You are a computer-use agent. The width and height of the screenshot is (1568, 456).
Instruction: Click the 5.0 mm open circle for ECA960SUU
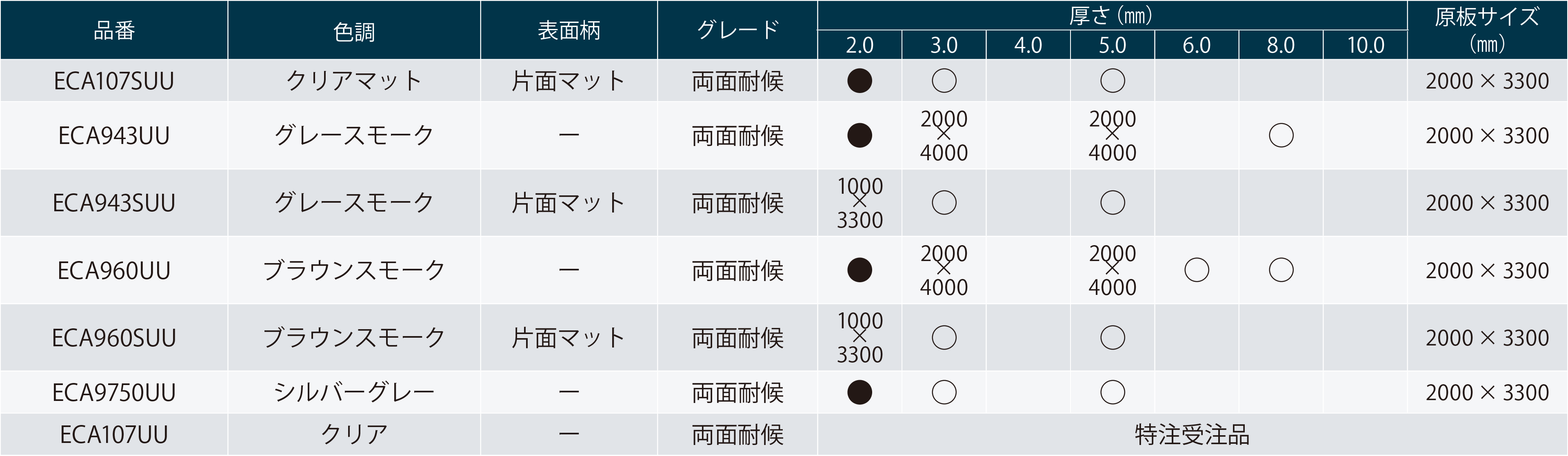[x=1113, y=337]
